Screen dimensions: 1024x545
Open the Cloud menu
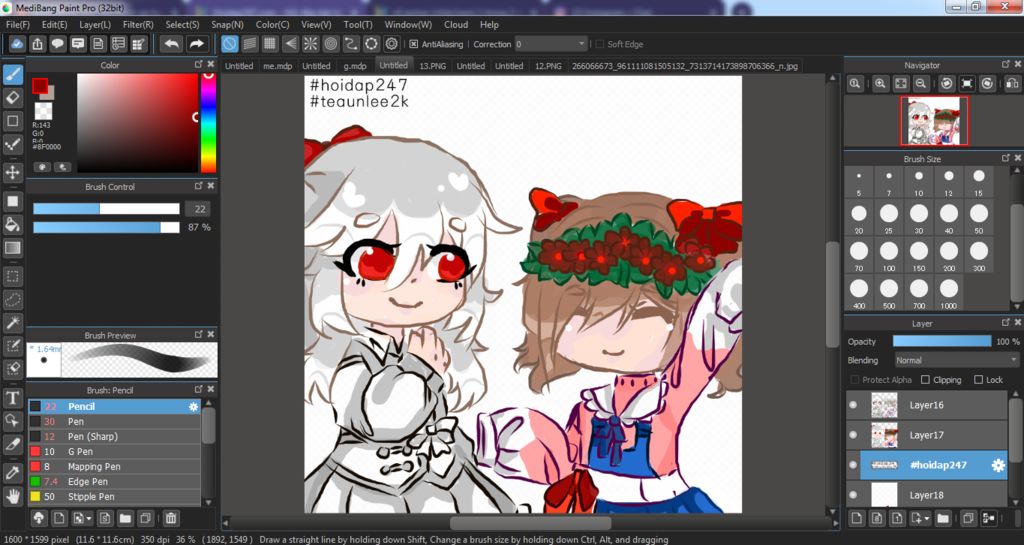point(456,25)
